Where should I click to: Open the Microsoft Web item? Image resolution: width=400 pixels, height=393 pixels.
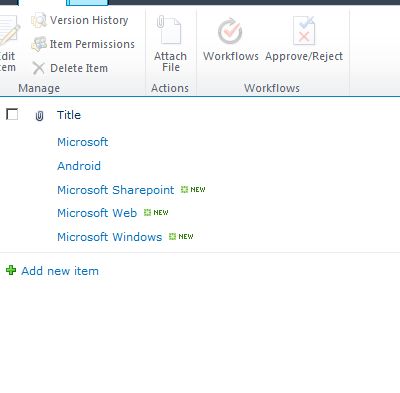(97, 213)
